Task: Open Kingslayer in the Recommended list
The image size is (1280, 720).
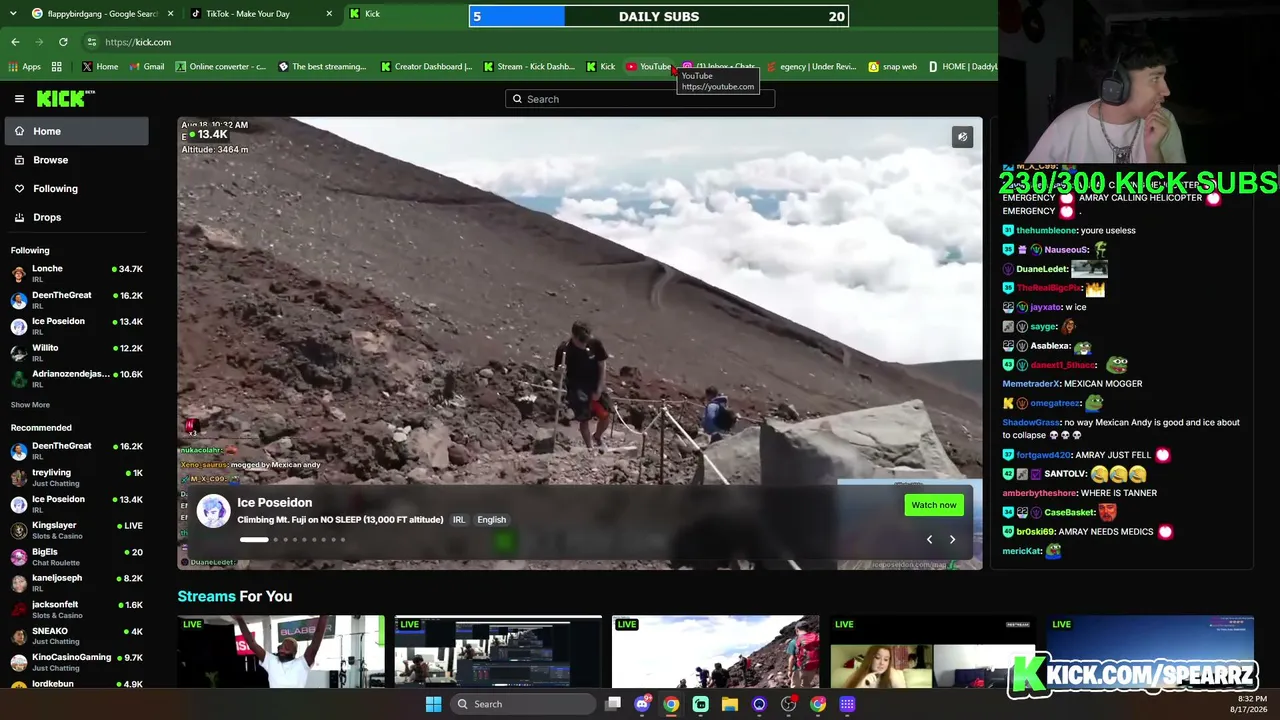Action: (76, 531)
